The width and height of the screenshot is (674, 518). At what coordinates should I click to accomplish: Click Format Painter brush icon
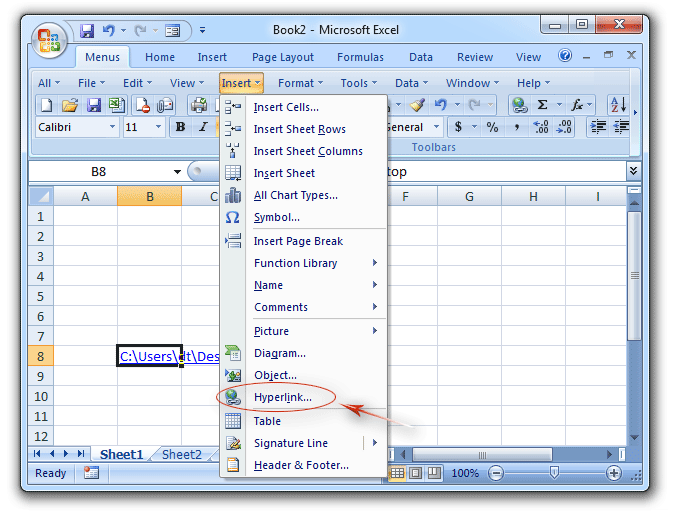point(417,104)
